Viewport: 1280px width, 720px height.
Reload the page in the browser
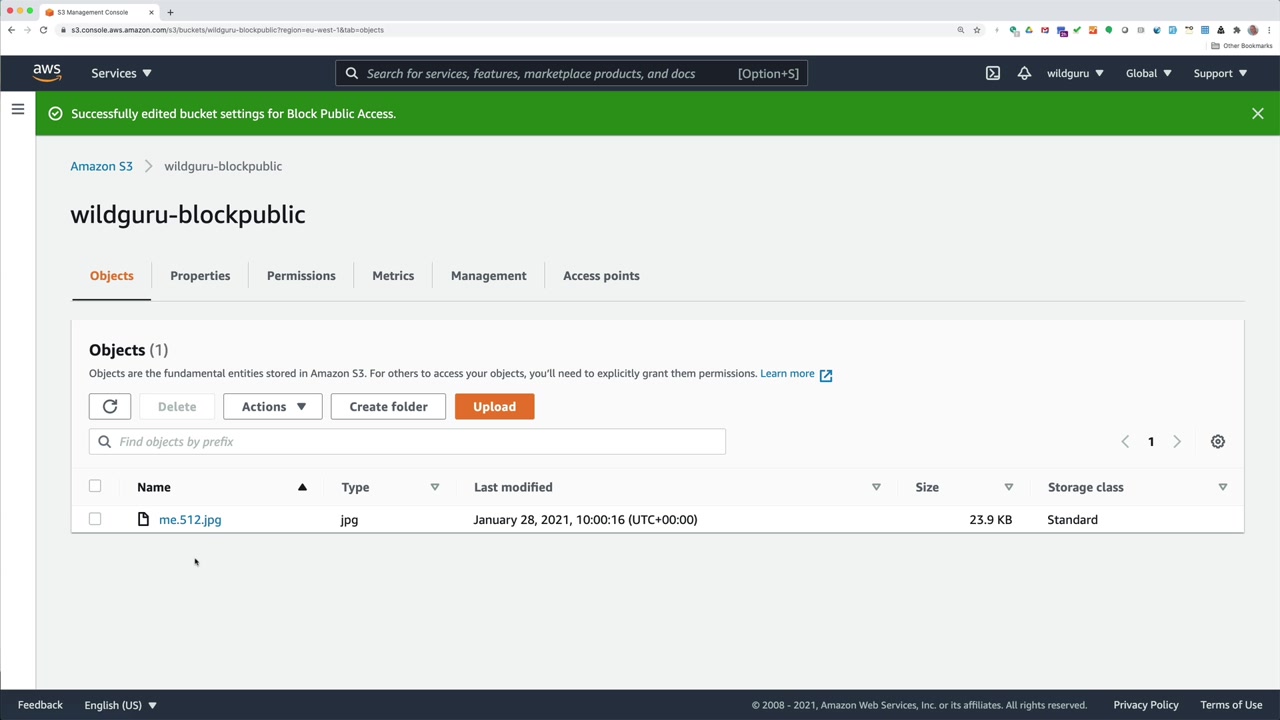(x=44, y=30)
